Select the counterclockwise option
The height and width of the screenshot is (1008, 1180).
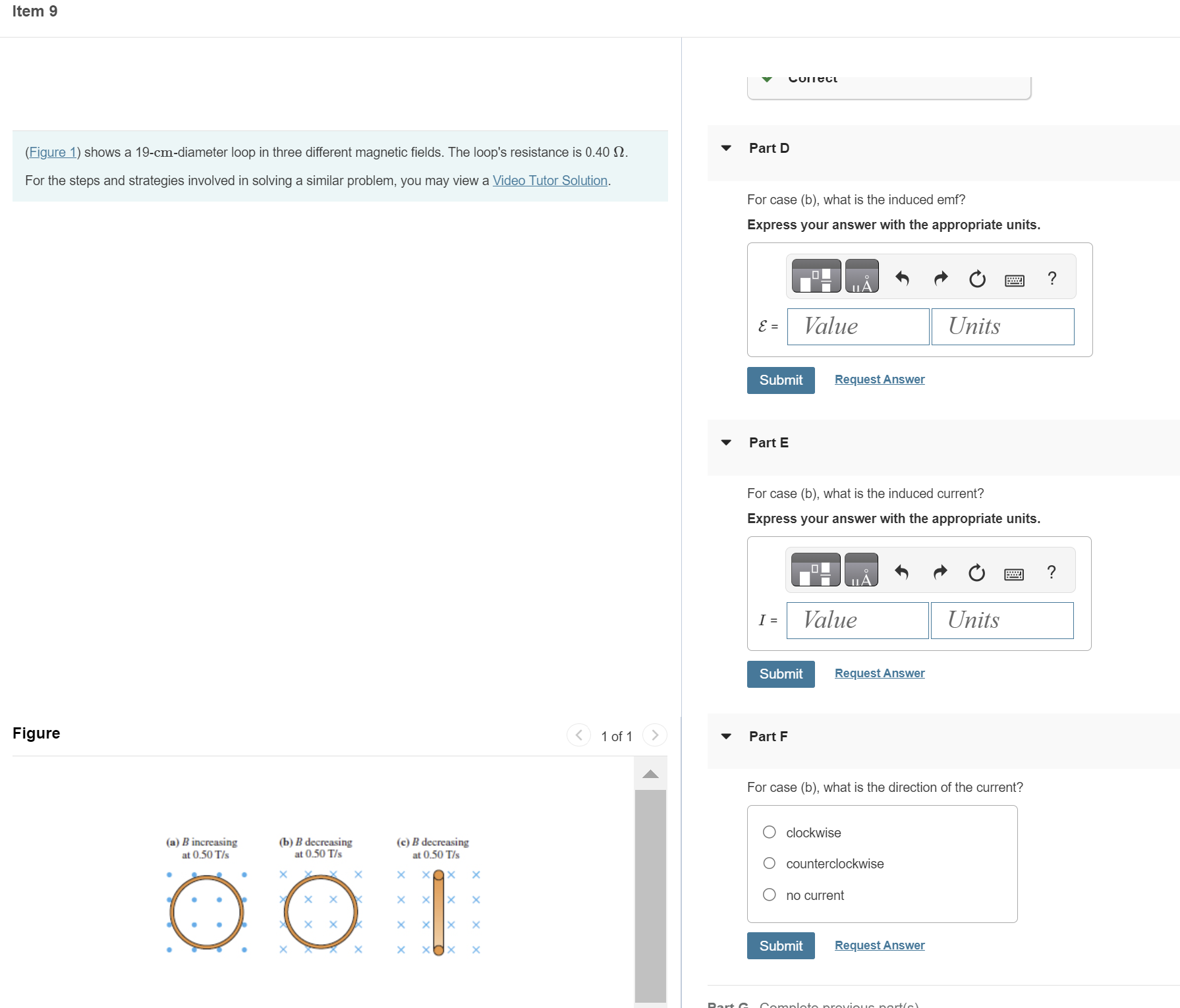[769, 863]
